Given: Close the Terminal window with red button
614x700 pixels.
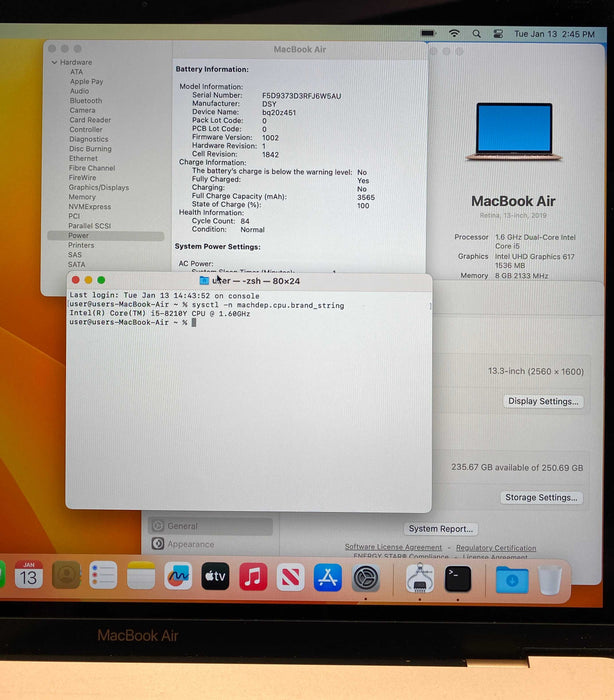Looking at the screenshot, I should [75, 280].
